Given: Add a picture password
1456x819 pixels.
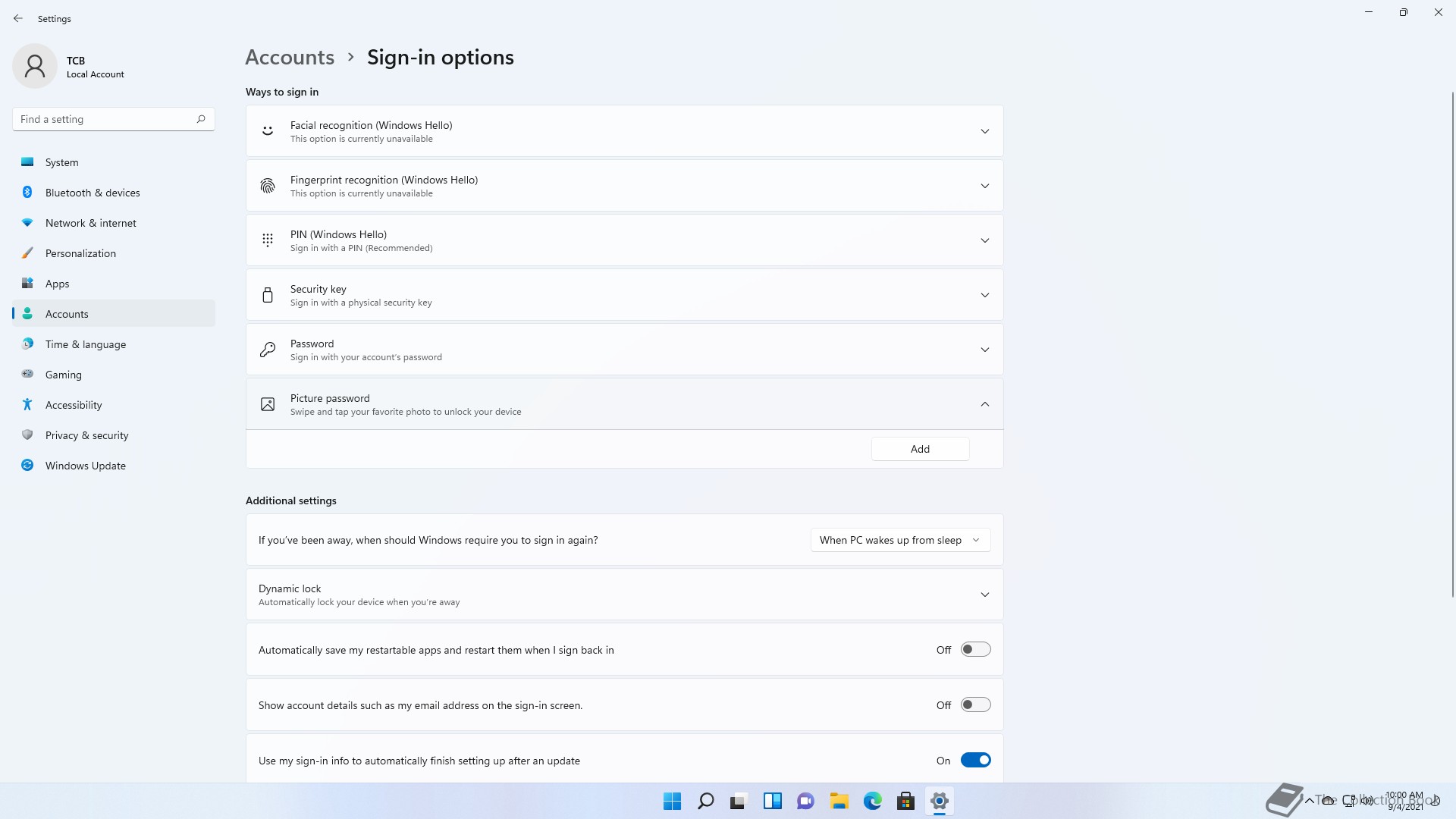Looking at the screenshot, I should [920, 449].
